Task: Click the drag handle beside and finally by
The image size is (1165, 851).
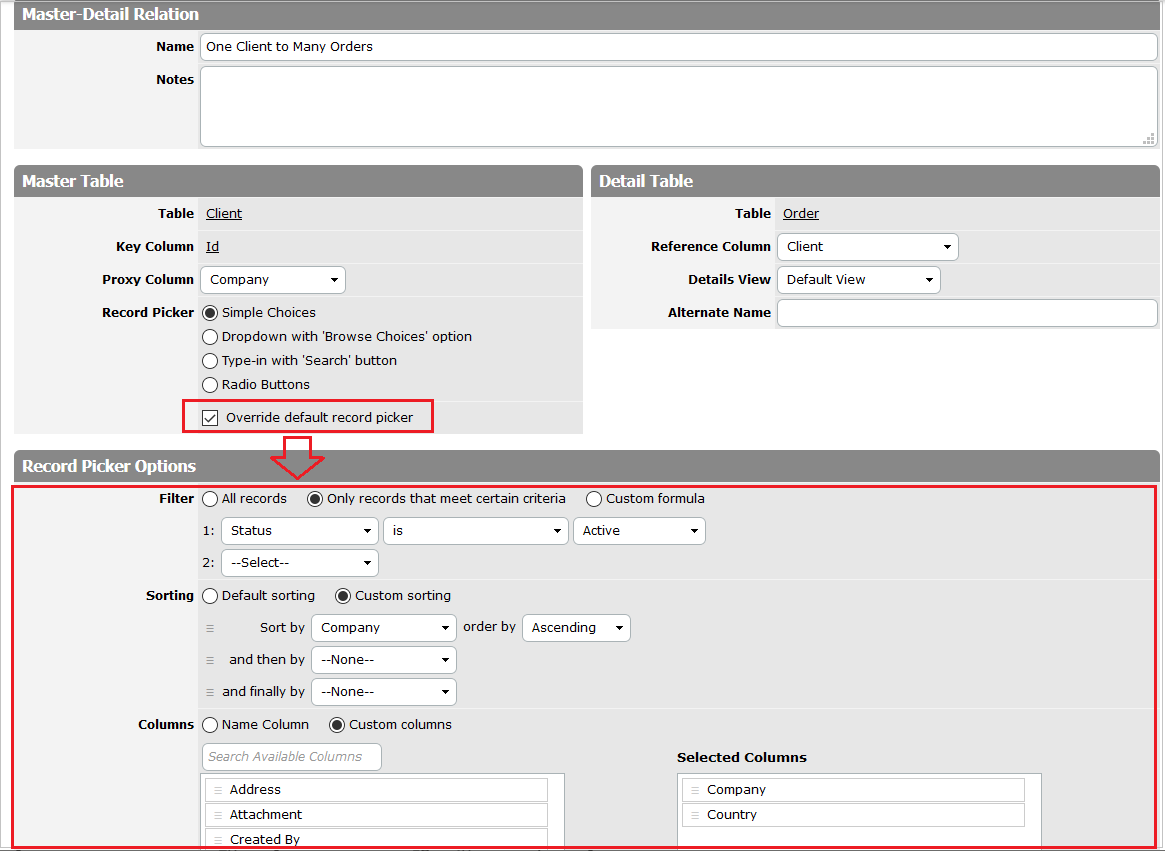Action: coord(210,692)
